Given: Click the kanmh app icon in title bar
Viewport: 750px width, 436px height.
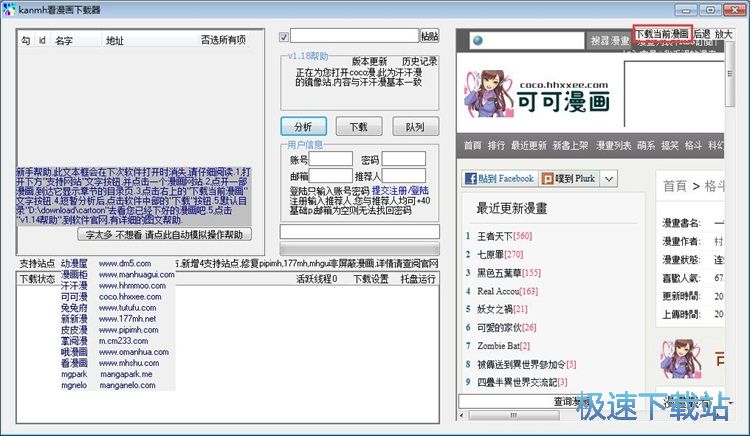Looking at the screenshot, I should [x=9, y=9].
